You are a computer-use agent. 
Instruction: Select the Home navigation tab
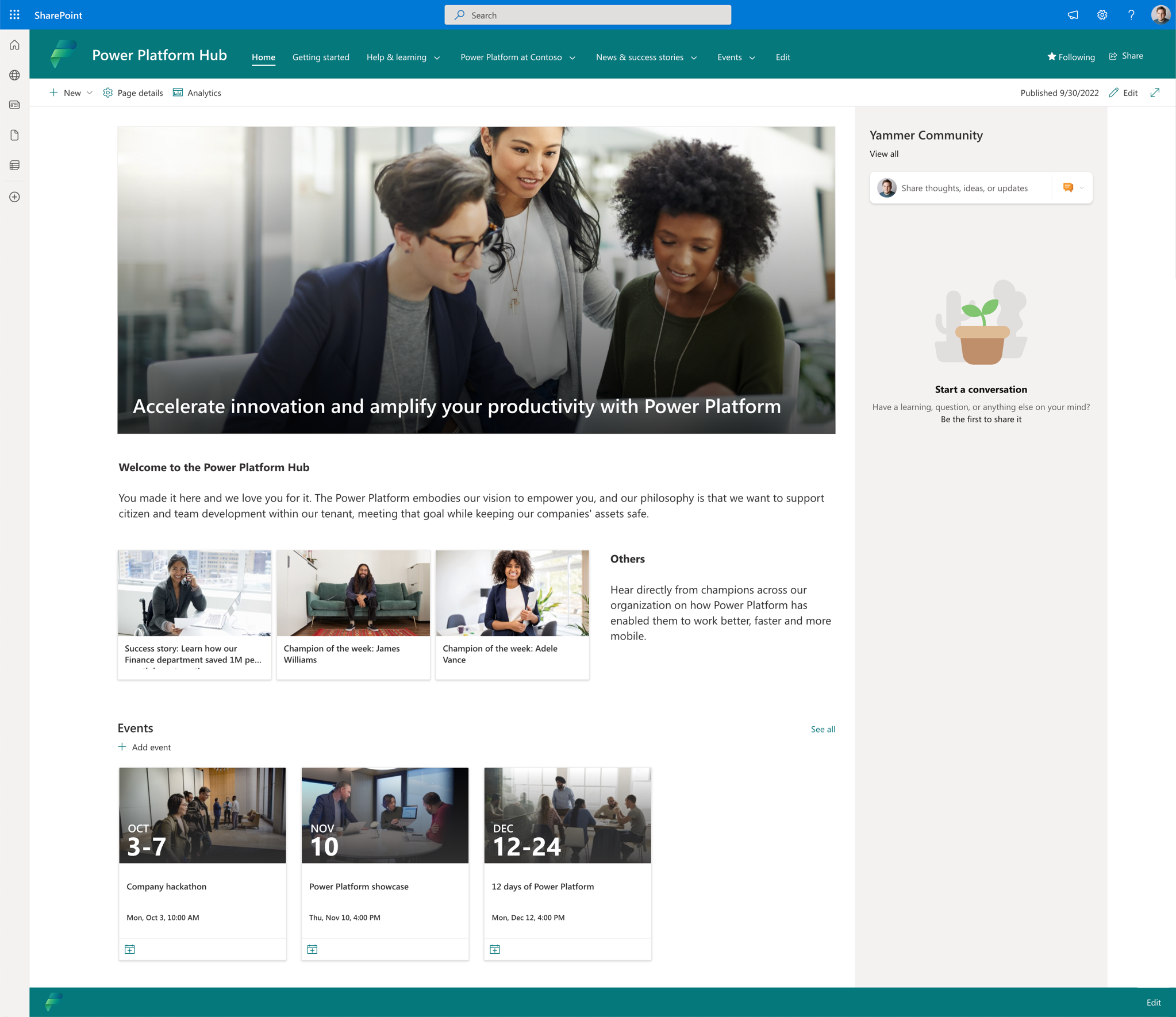(x=264, y=57)
